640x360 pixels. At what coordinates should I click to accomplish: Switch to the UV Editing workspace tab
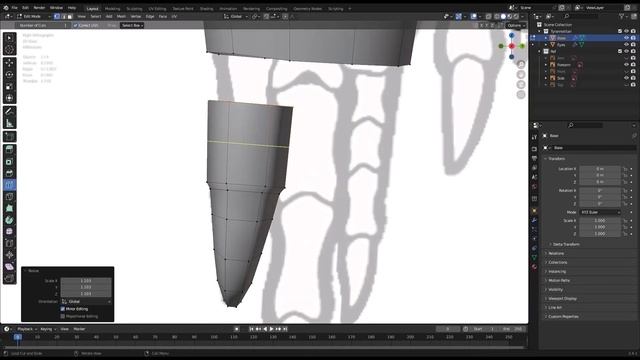pyautogui.click(x=157, y=9)
